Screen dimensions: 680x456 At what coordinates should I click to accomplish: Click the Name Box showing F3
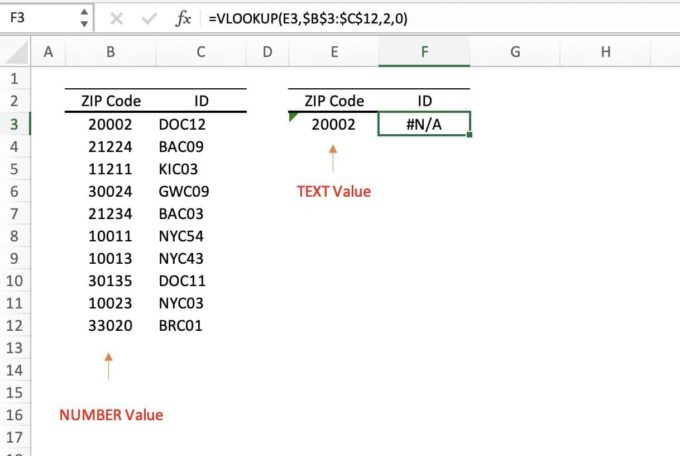(38, 18)
